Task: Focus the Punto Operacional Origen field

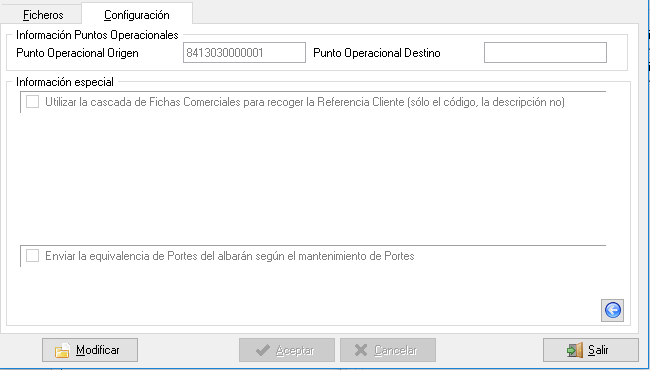Action: pos(244,53)
